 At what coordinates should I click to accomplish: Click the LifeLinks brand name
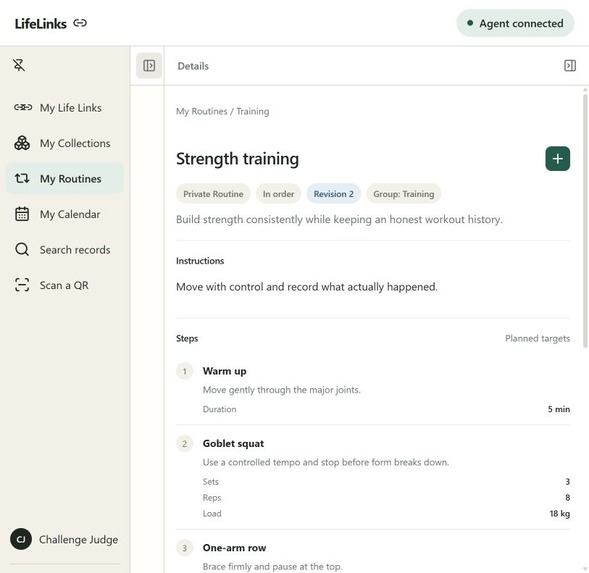tap(41, 24)
